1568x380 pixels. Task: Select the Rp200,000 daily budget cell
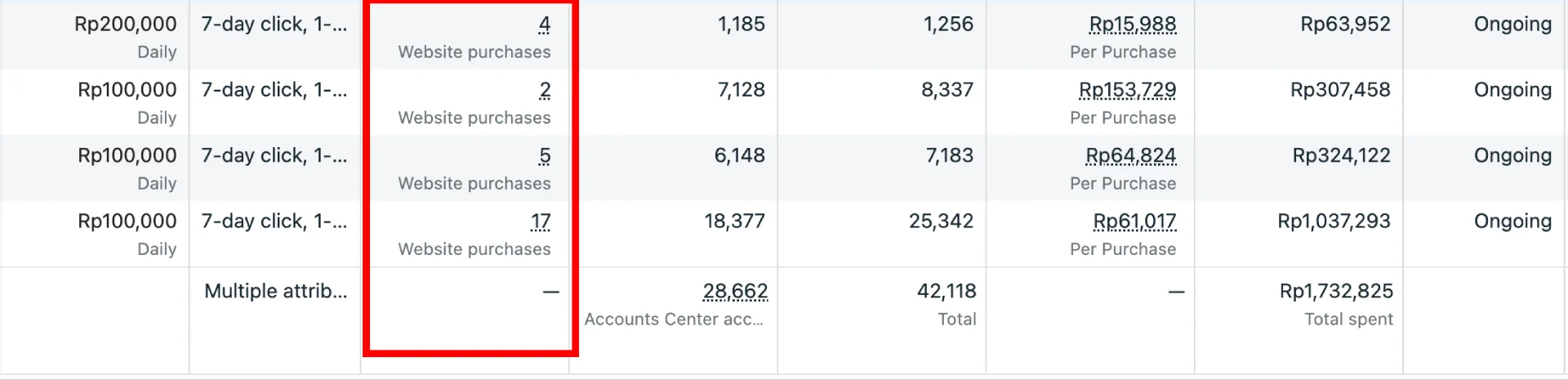(x=125, y=25)
